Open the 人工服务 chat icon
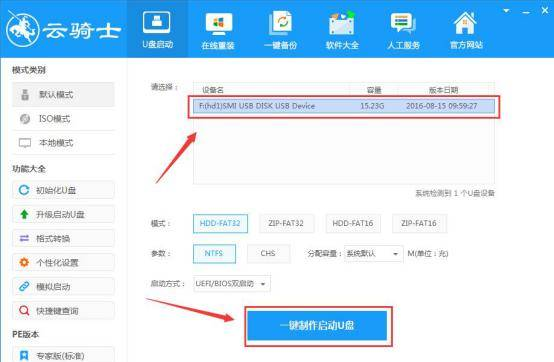Viewport: 554px width, 362px height. [403, 23]
